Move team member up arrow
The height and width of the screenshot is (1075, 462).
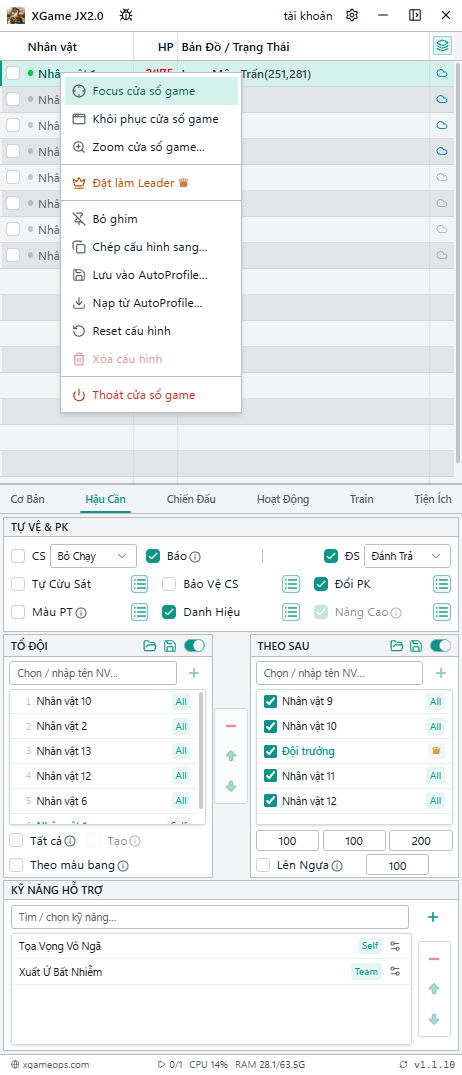pyautogui.click(x=231, y=756)
